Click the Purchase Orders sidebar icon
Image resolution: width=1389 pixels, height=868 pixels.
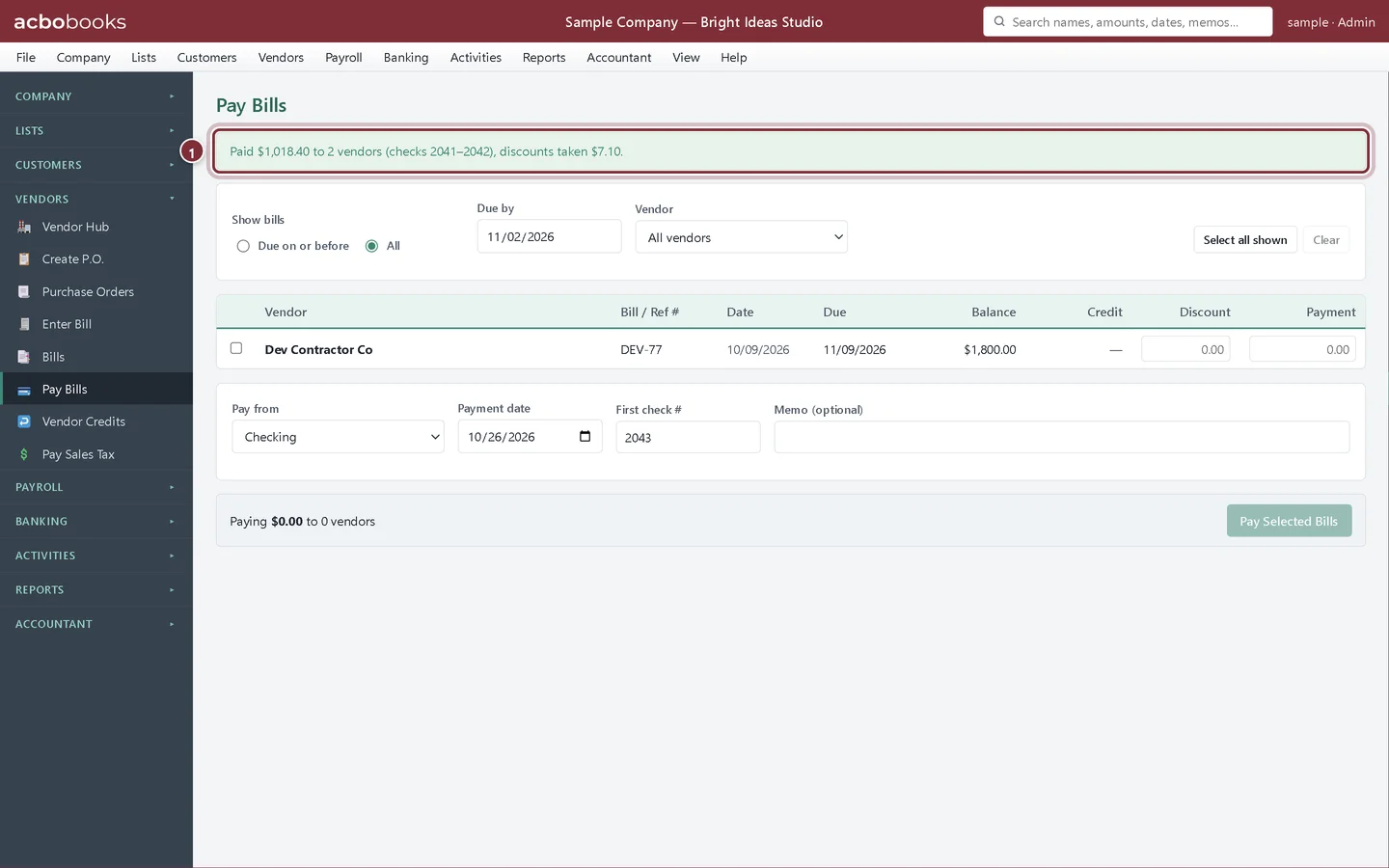[24, 292]
